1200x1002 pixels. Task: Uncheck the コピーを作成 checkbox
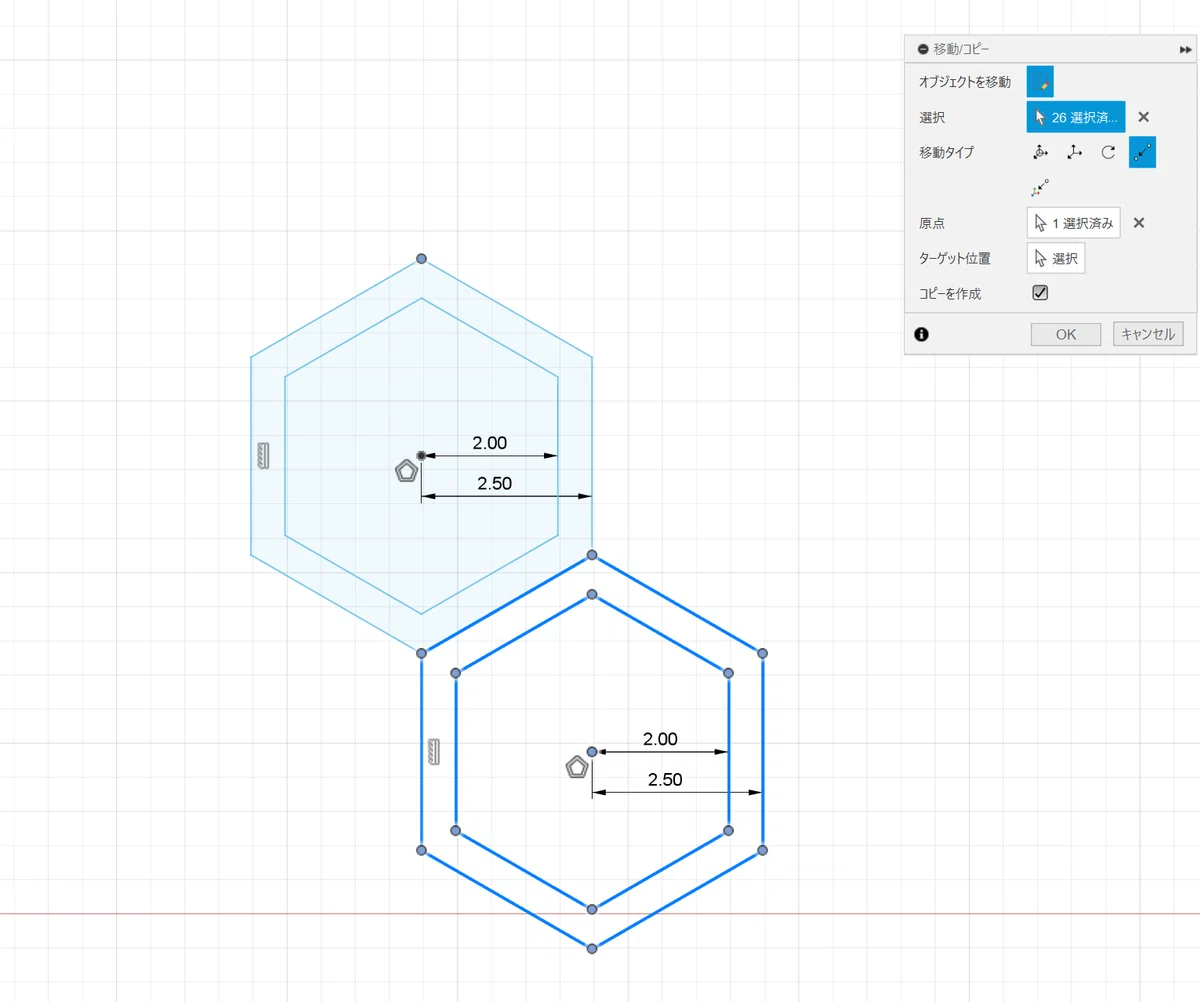[1040, 293]
